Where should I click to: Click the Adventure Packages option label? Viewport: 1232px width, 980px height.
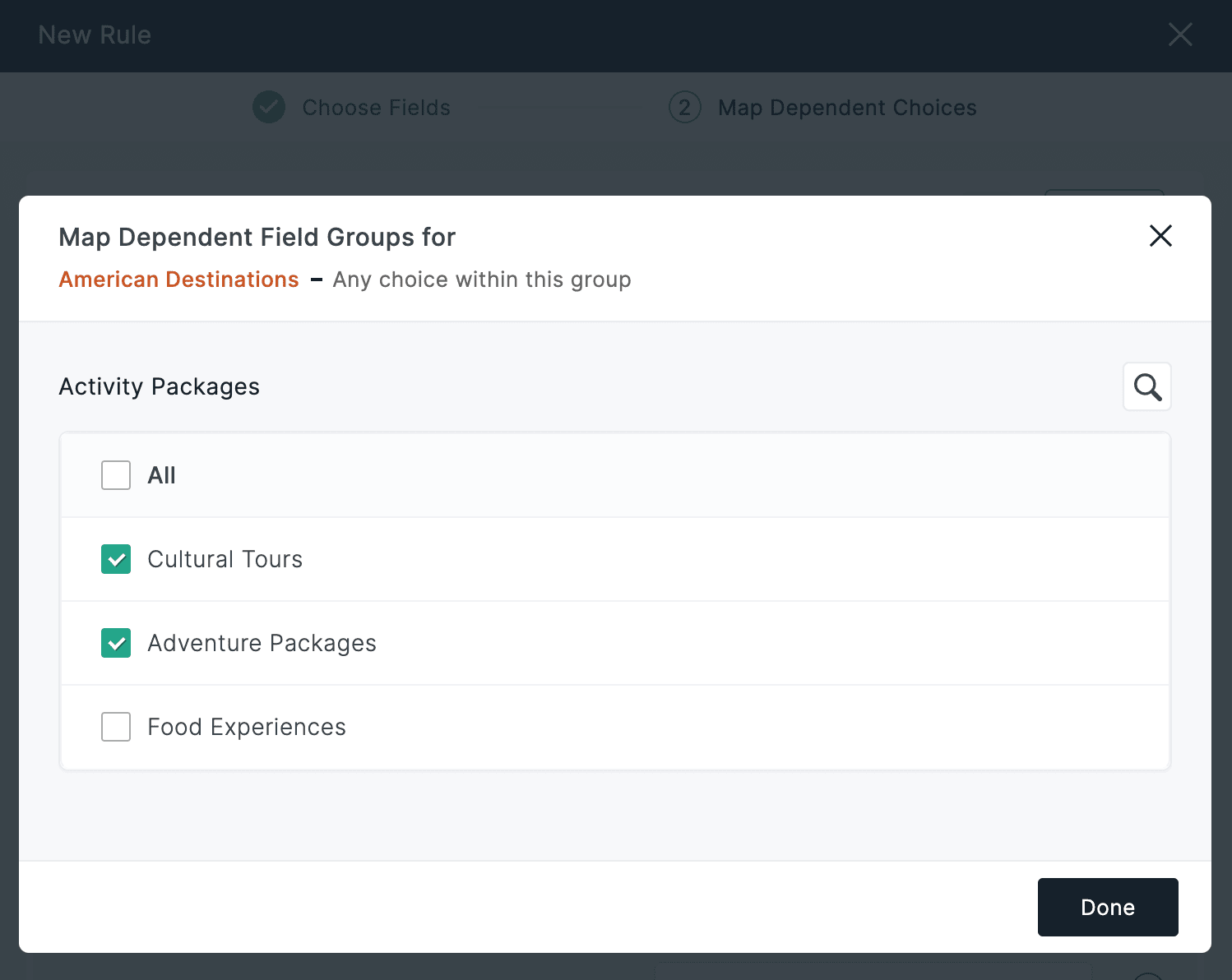point(262,643)
